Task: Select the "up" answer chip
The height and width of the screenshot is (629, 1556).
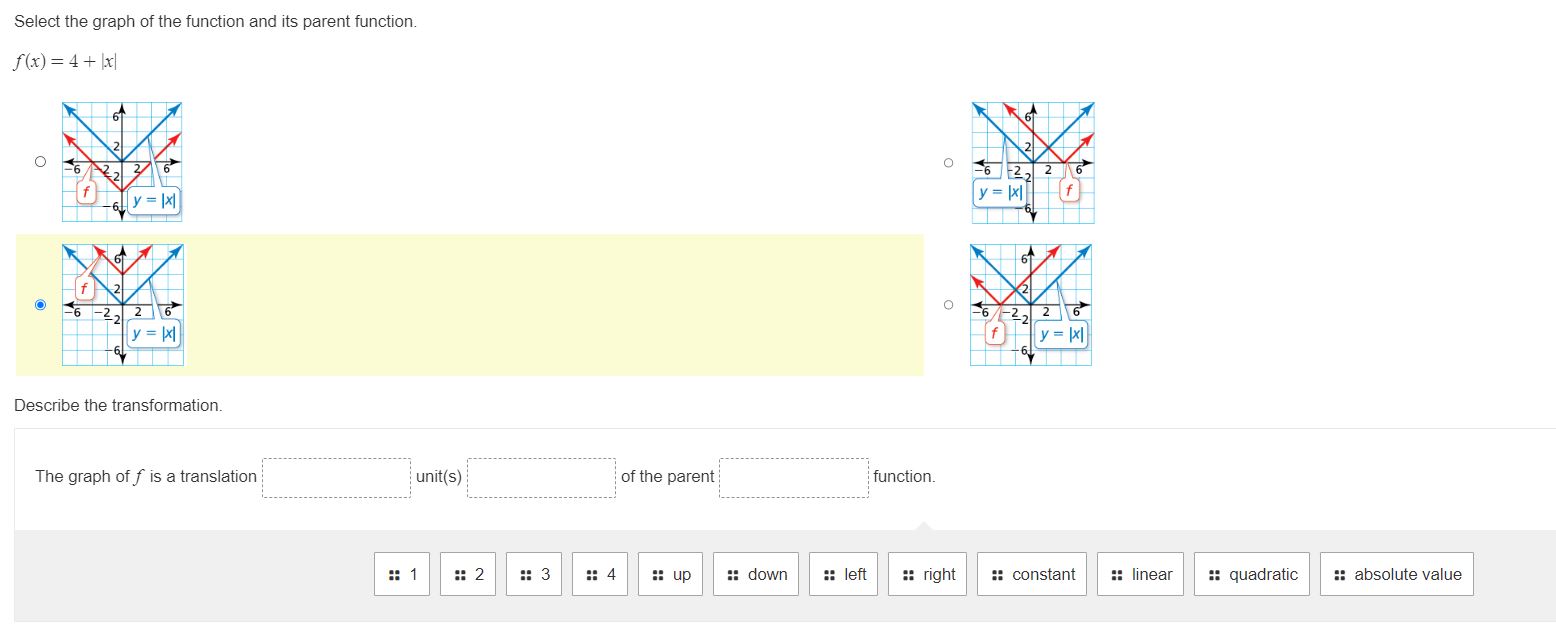Action: pyautogui.click(x=670, y=573)
